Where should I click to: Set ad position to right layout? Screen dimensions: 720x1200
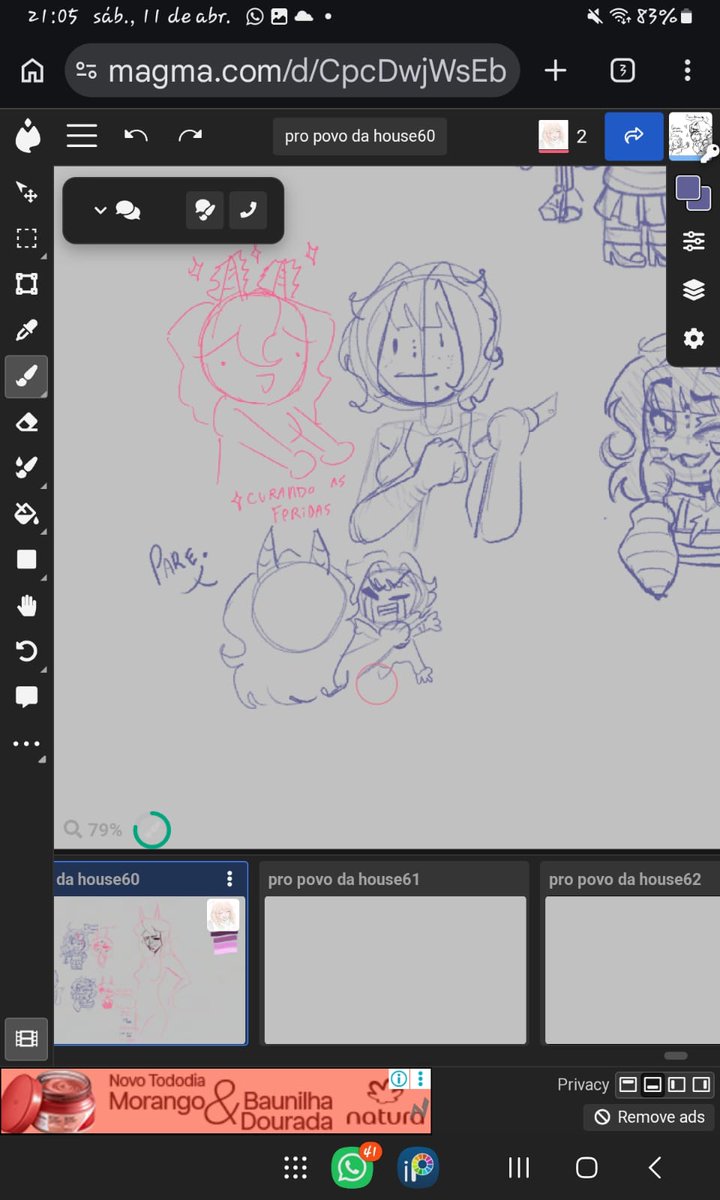click(701, 1084)
